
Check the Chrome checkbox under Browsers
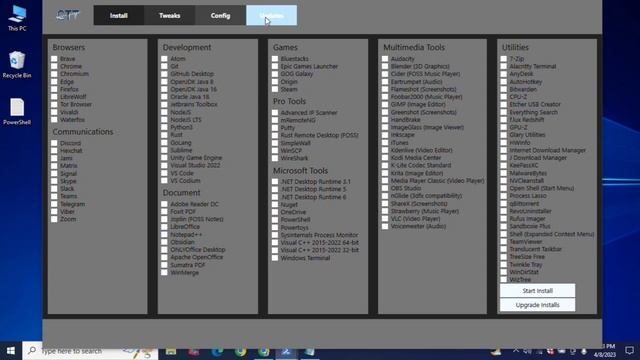tap(54, 66)
